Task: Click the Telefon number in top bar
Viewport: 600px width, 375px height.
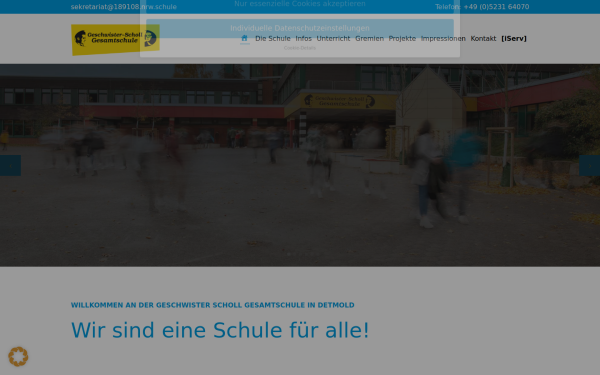Action: click(x=482, y=7)
